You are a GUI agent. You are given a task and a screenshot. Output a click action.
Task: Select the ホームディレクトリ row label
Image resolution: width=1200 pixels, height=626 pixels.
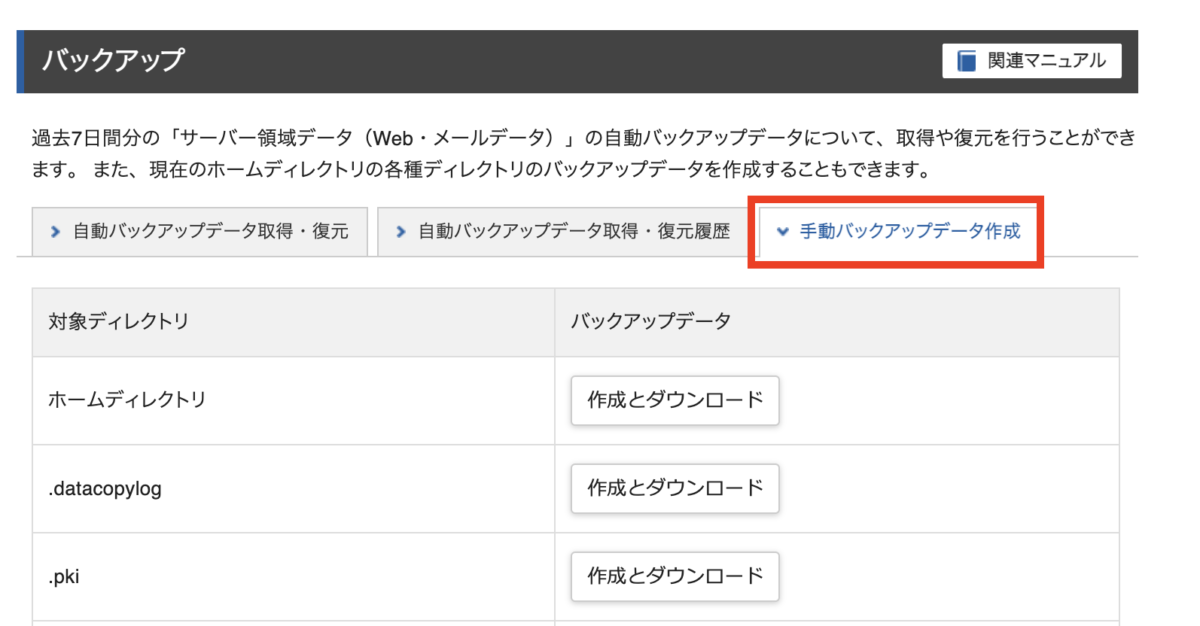(x=127, y=400)
